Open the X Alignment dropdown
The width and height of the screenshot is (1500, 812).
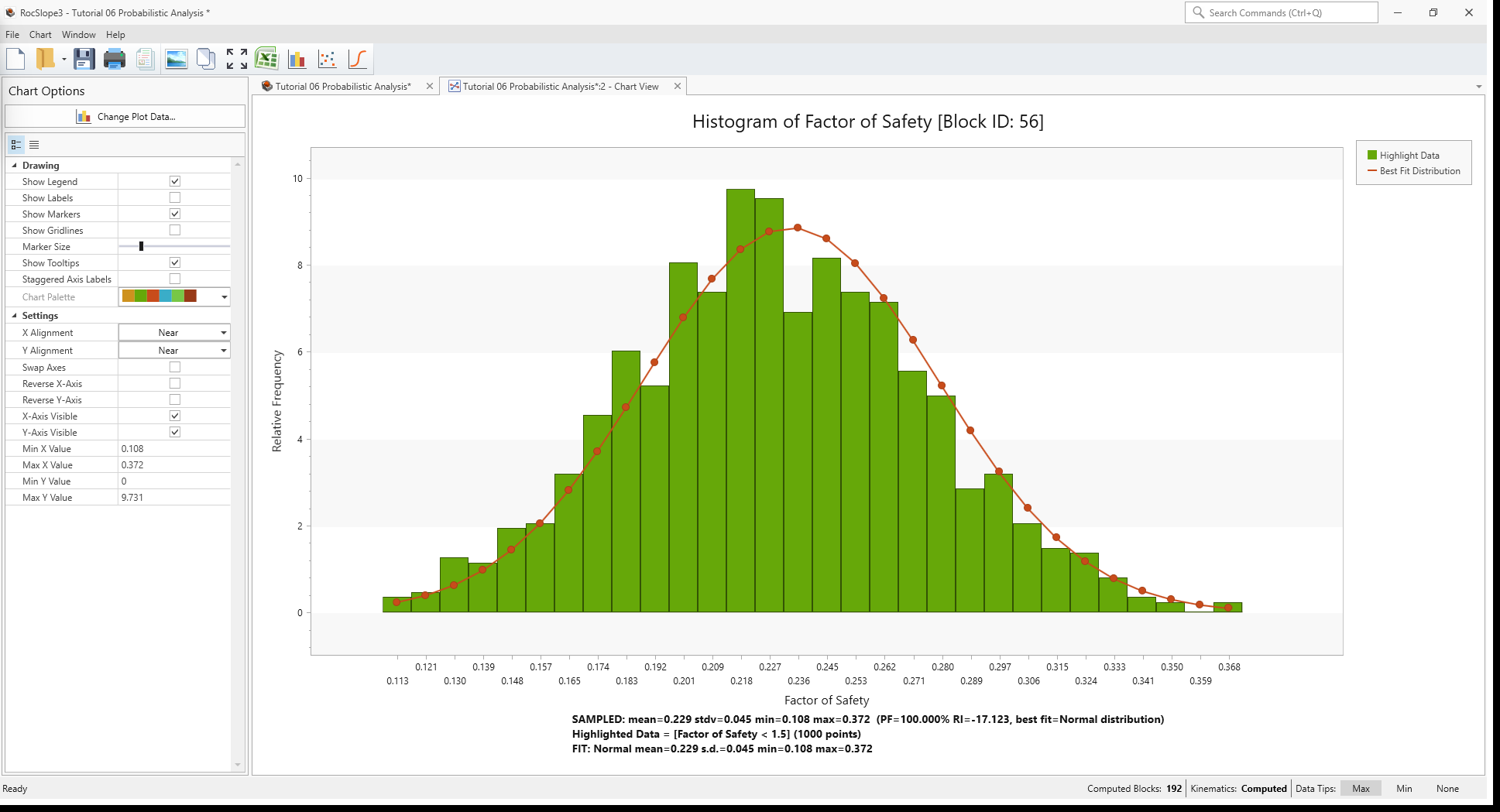pyautogui.click(x=224, y=333)
